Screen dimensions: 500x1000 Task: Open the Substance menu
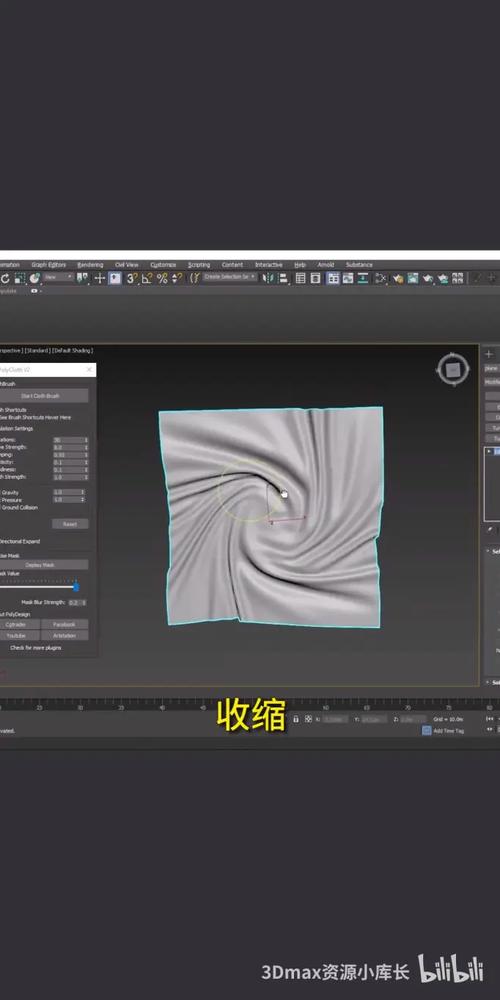(x=359, y=265)
